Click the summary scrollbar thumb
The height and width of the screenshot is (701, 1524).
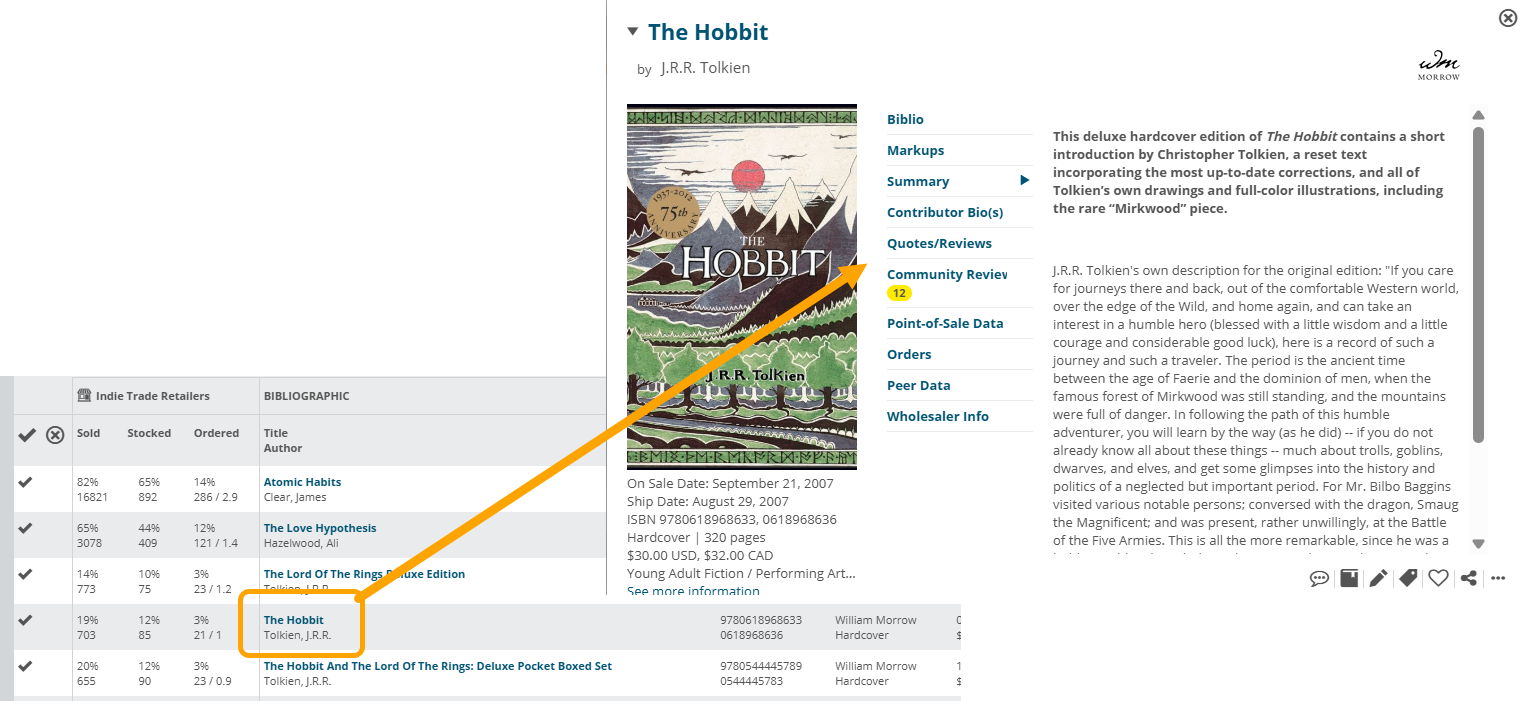pyautogui.click(x=1479, y=285)
